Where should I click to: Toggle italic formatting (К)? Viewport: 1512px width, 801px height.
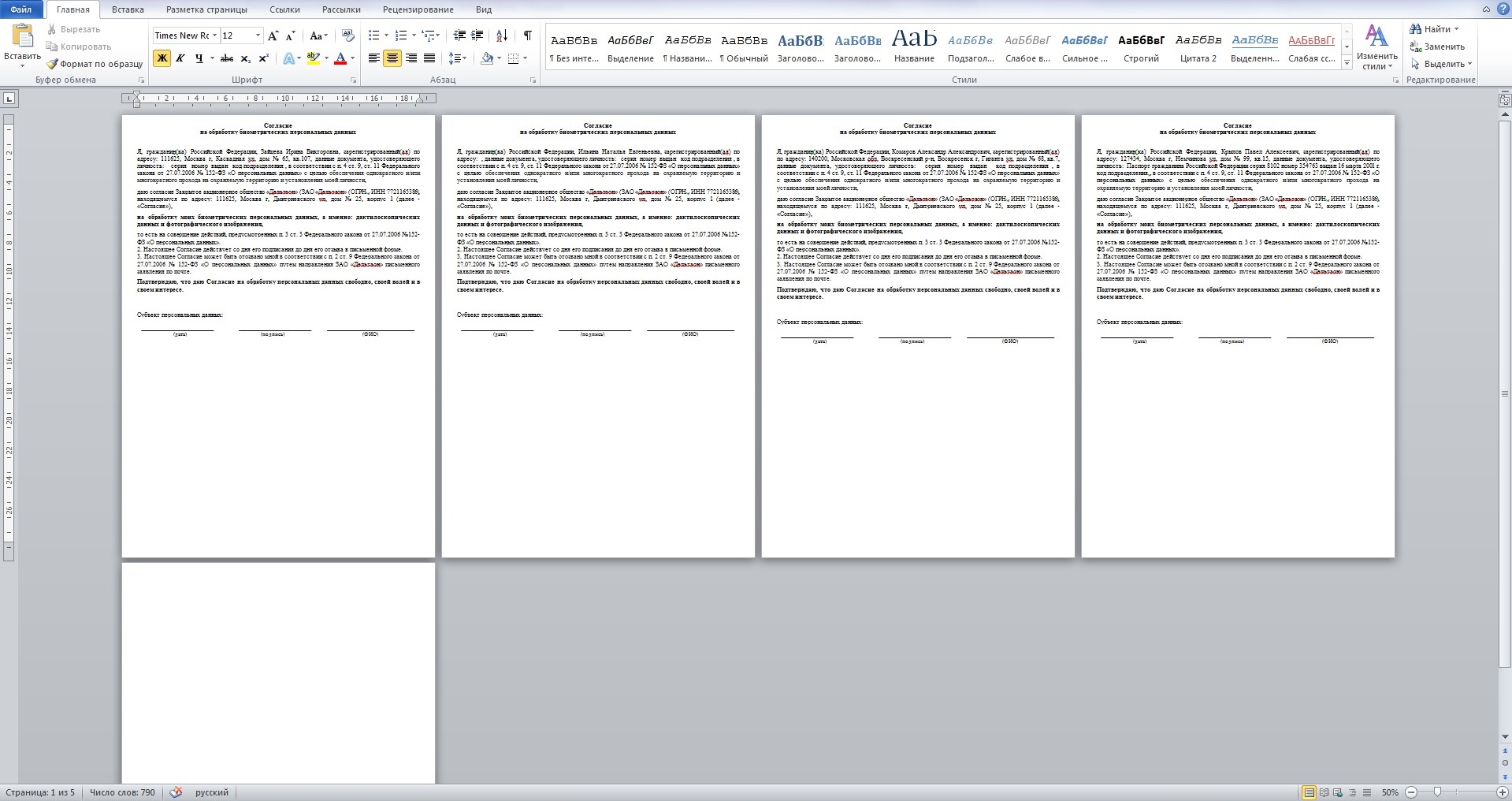180,58
